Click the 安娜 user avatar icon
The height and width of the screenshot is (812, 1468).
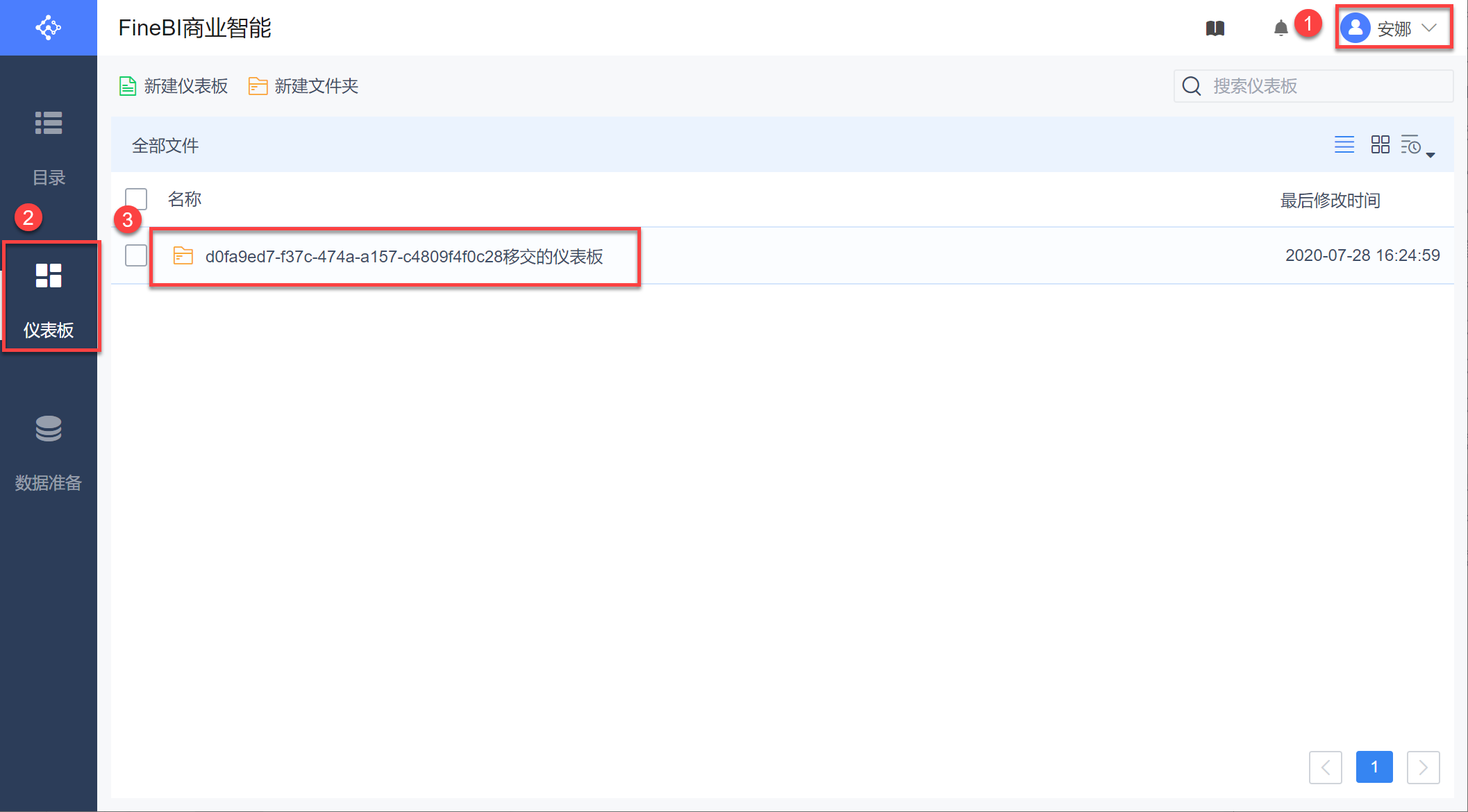[1355, 28]
